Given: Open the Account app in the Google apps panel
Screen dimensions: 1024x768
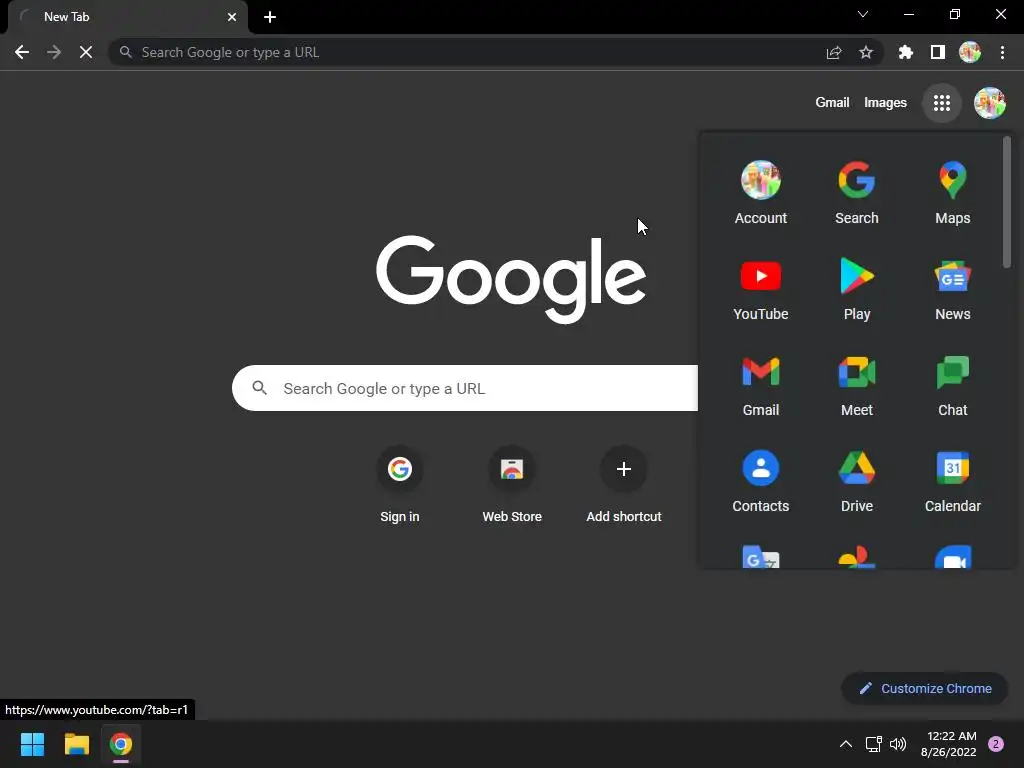Looking at the screenshot, I should tap(761, 192).
